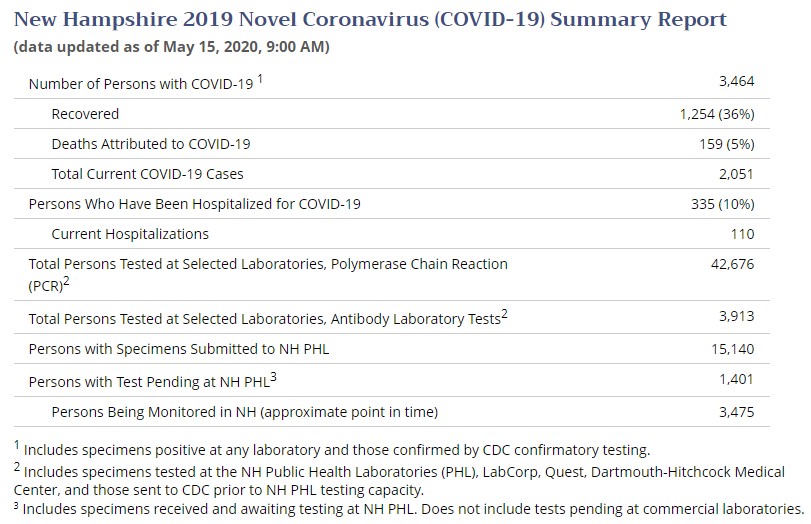Select the 1,401 pending tests value
This screenshot has height=524, width=811.
(x=734, y=379)
